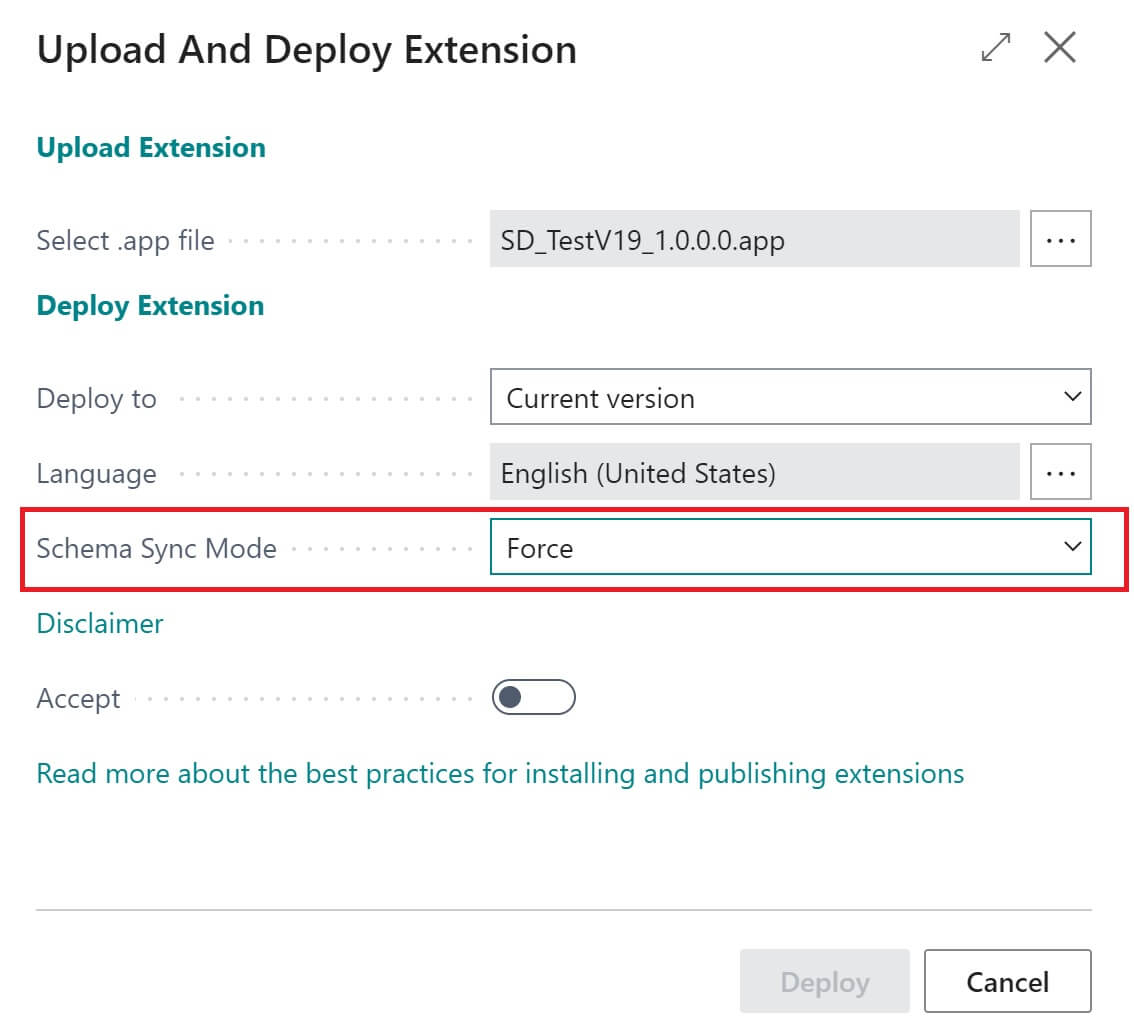Expand the dialog to full screen
The width and height of the screenshot is (1134, 1035).
[996, 48]
